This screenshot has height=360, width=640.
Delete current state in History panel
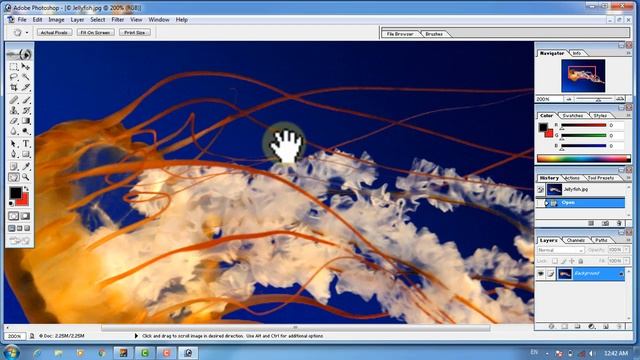pyautogui.click(x=619, y=223)
